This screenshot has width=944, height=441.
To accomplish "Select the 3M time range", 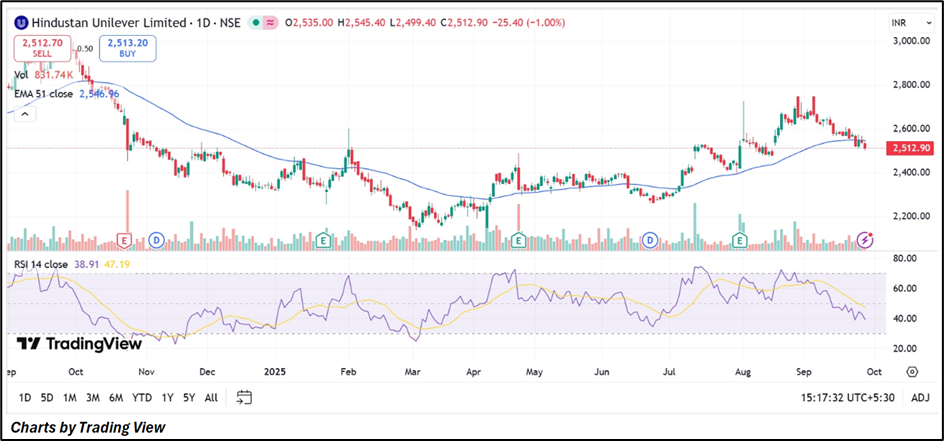I will (93, 397).
